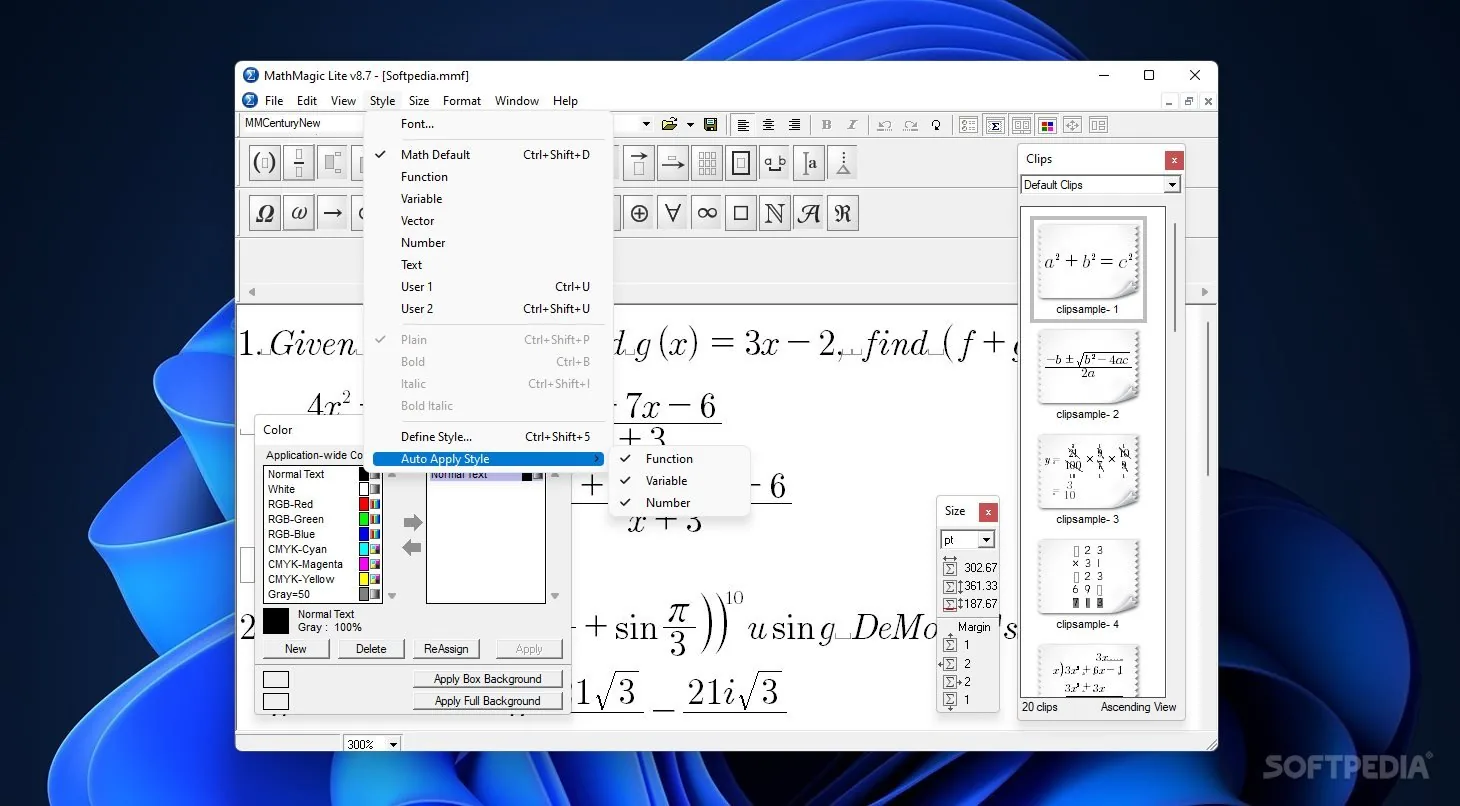Viewport: 1460px width, 806px height.
Task: Click the multicolor Color window icon
Action: 1047,125
